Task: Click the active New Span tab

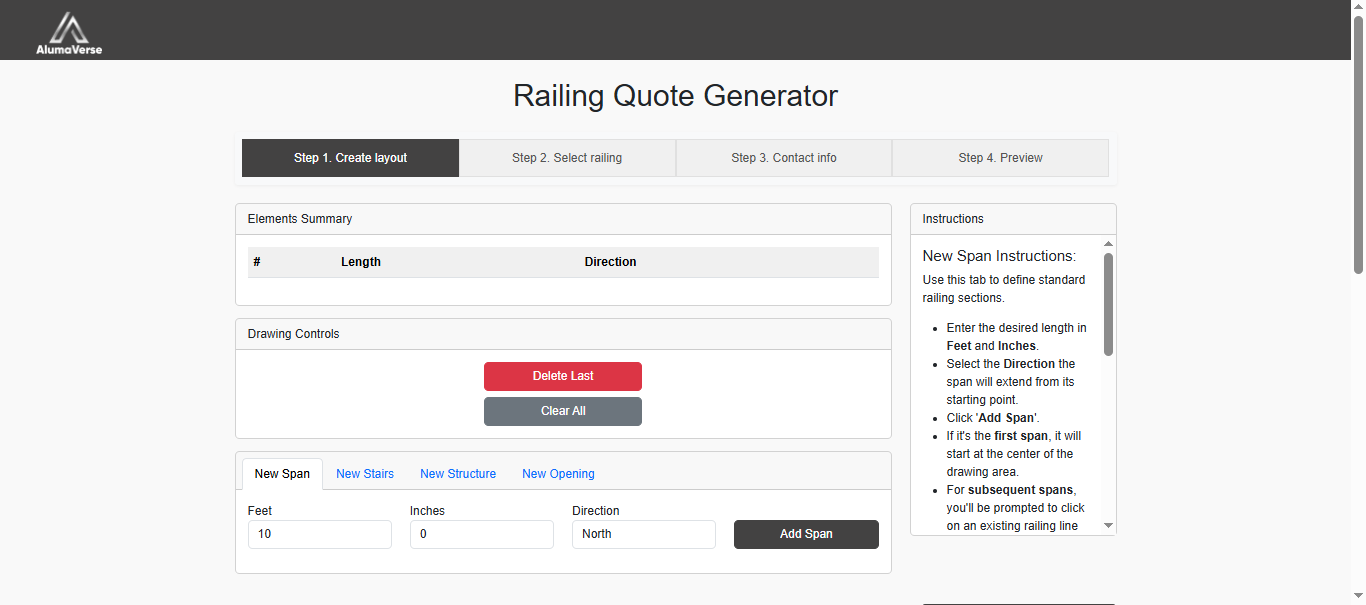Action: (282, 473)
